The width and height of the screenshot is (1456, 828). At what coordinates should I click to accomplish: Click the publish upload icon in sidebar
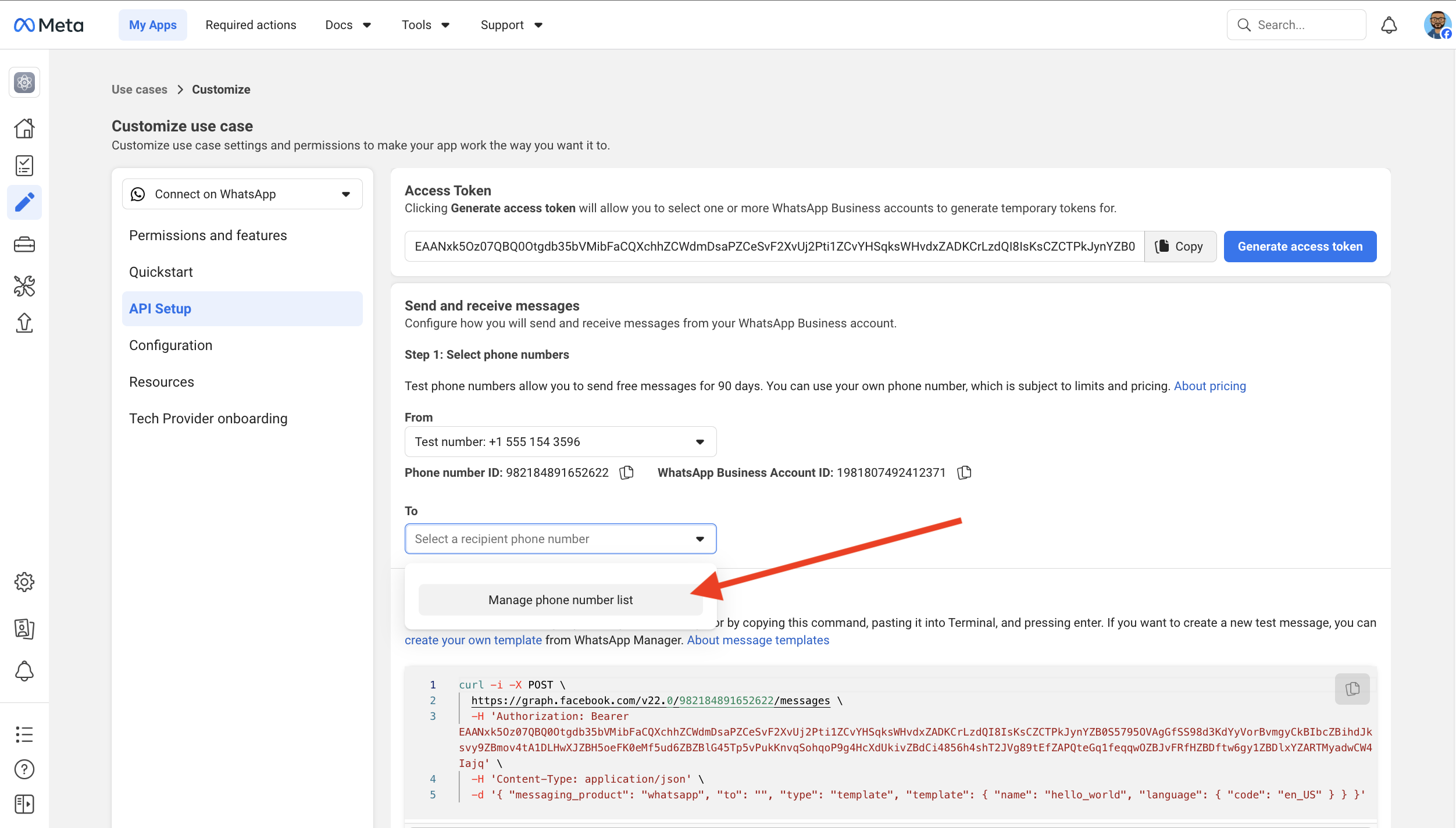point(24,323)
